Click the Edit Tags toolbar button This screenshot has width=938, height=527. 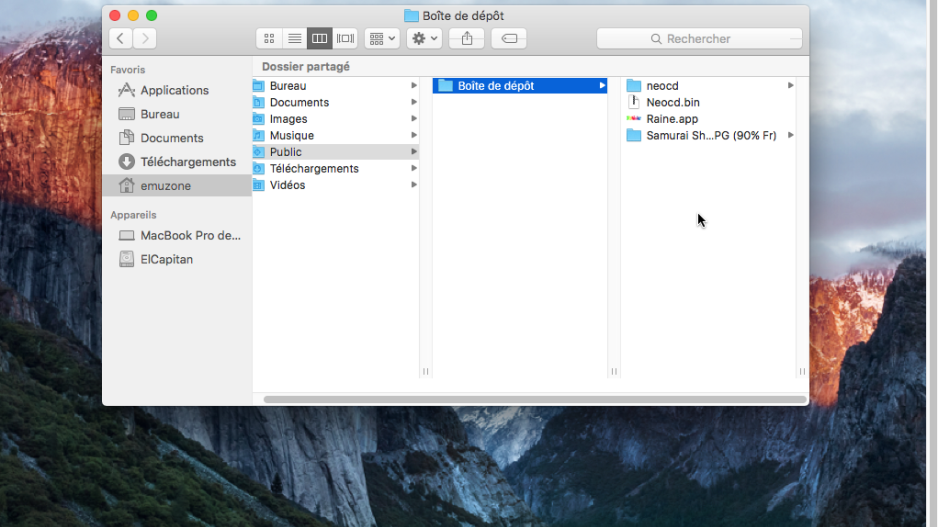(x=509, y=38)
